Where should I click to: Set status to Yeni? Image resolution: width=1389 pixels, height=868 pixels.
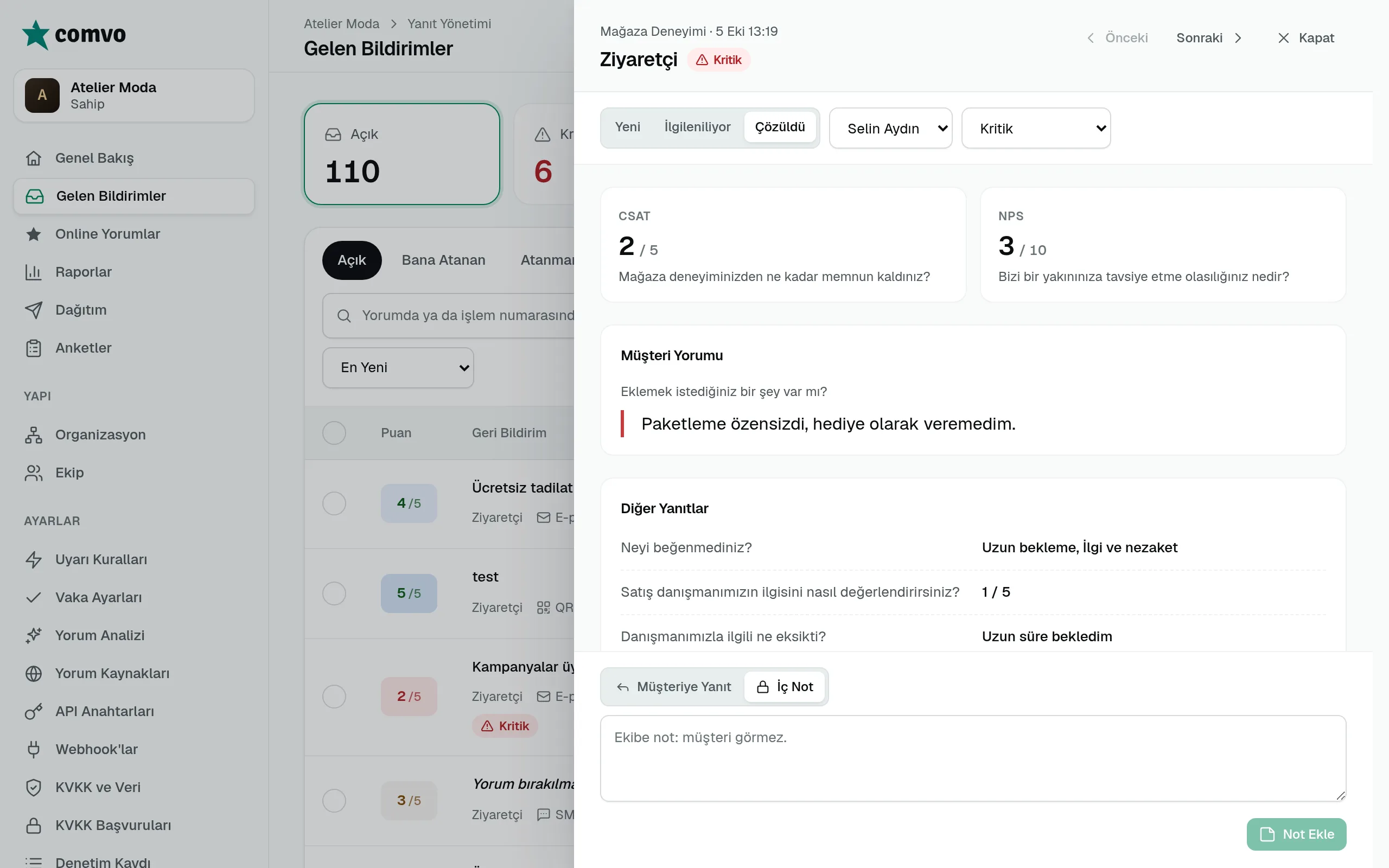click(627, 127)
